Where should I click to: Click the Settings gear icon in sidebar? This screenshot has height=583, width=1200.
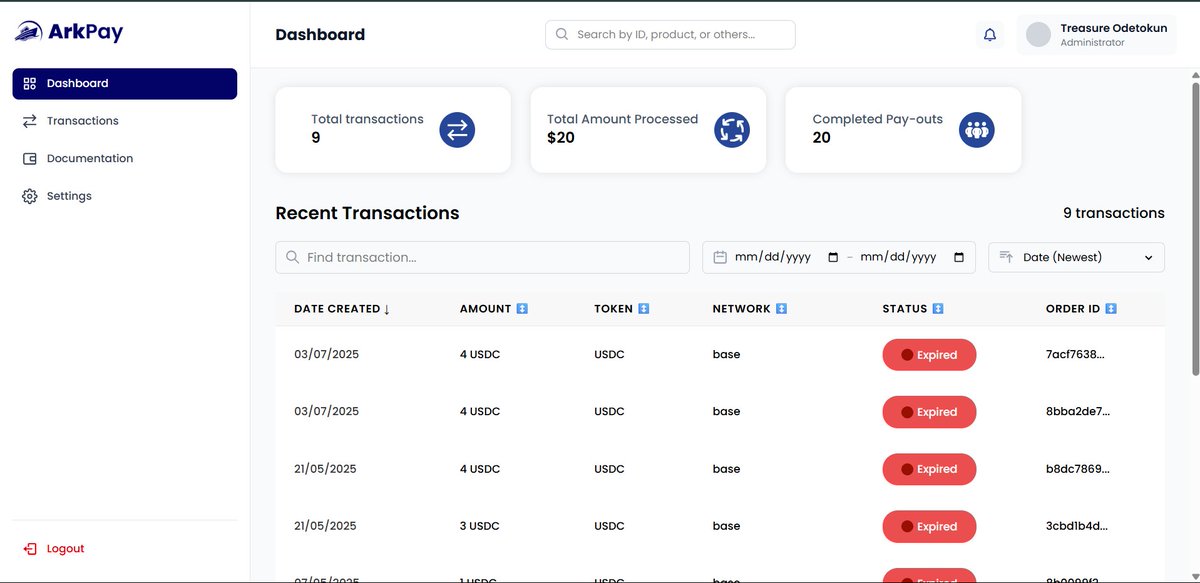coord(29,196)
